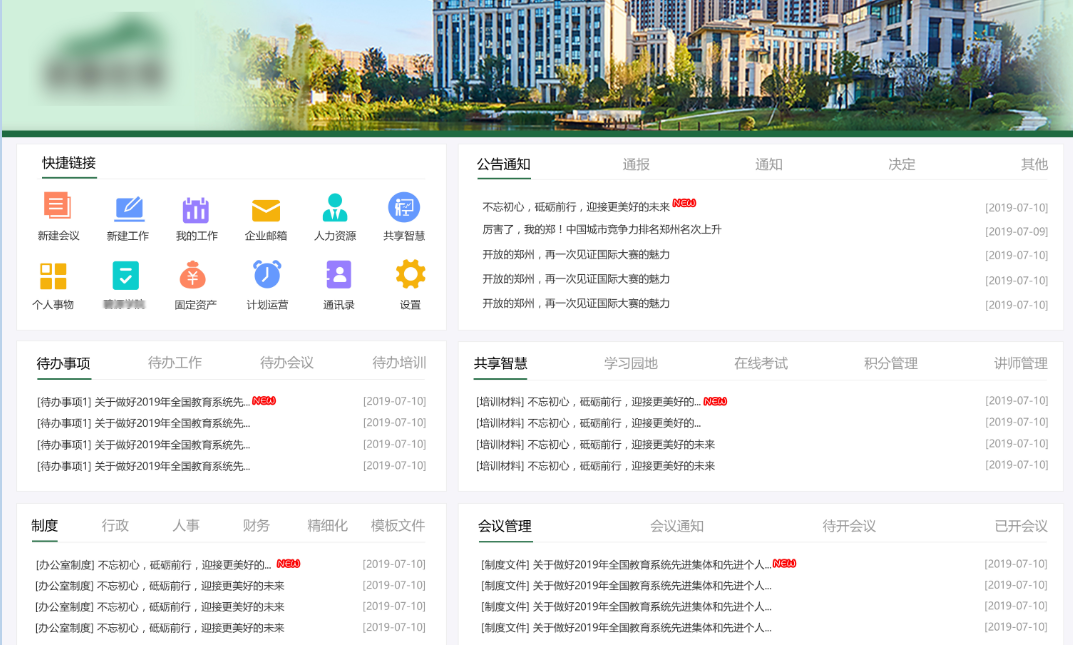Click the 计划运营 alarm clock icon
Screen dimensions: 1073x645
point(267,274)
